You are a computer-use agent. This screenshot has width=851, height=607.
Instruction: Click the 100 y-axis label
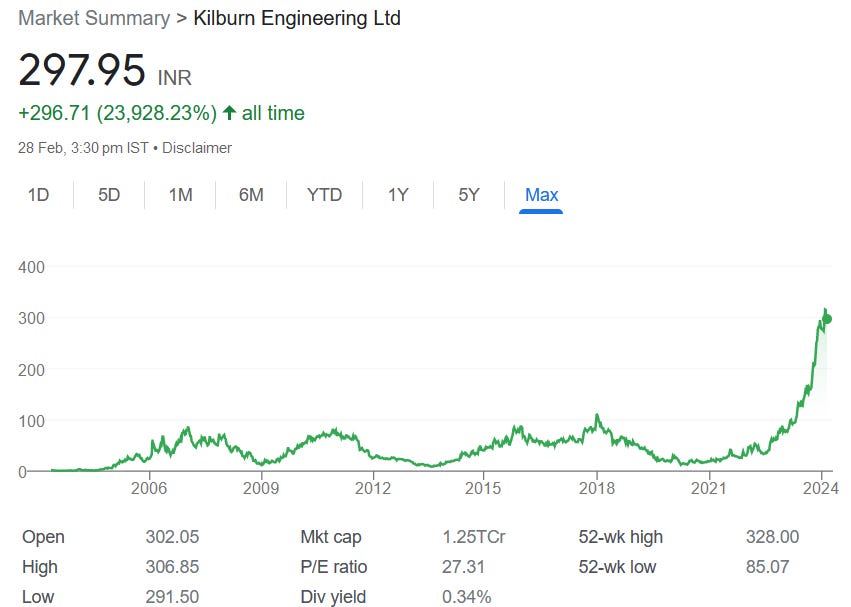coord(31,421)
